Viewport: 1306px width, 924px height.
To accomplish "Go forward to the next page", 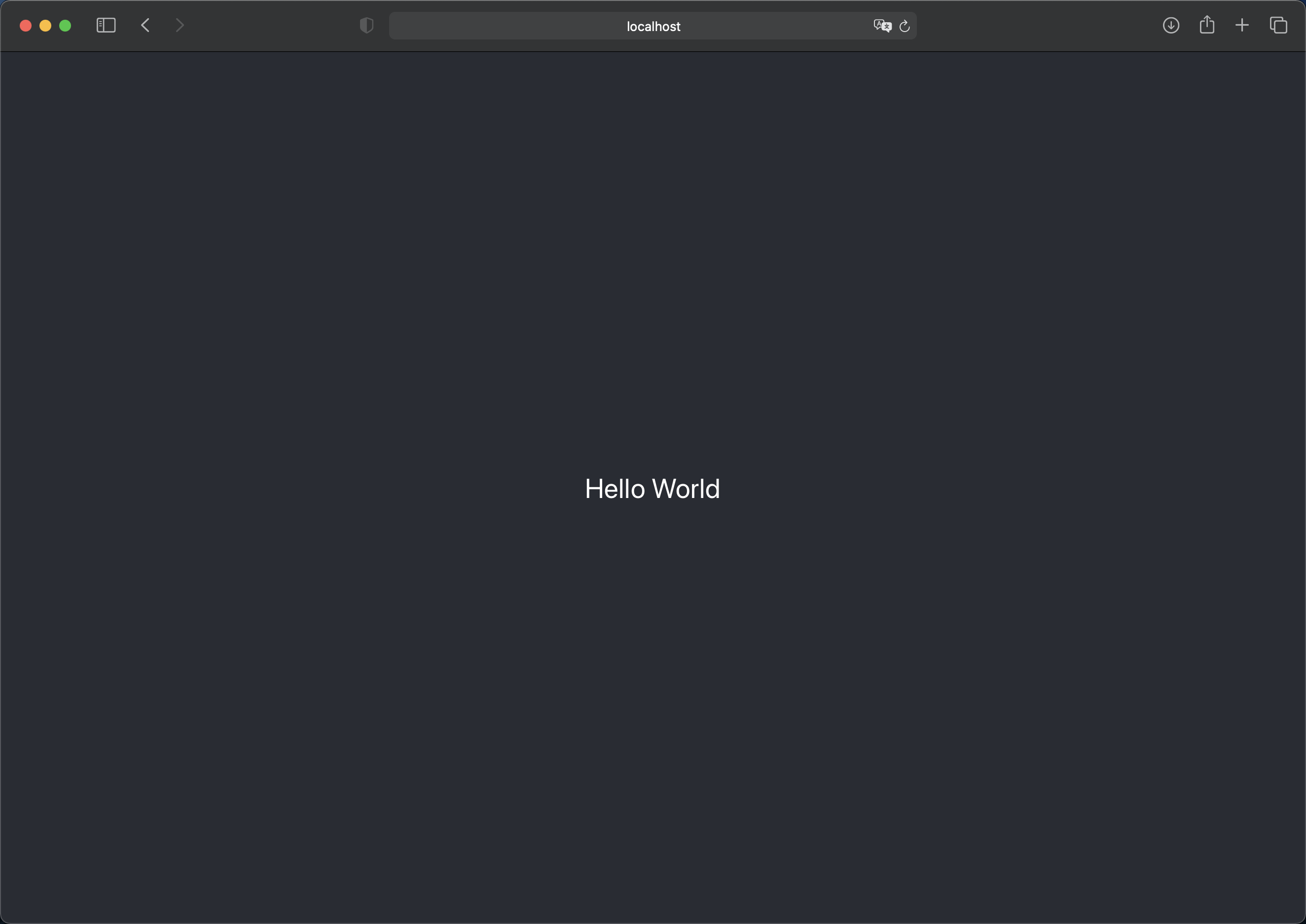I will (180, 26).
